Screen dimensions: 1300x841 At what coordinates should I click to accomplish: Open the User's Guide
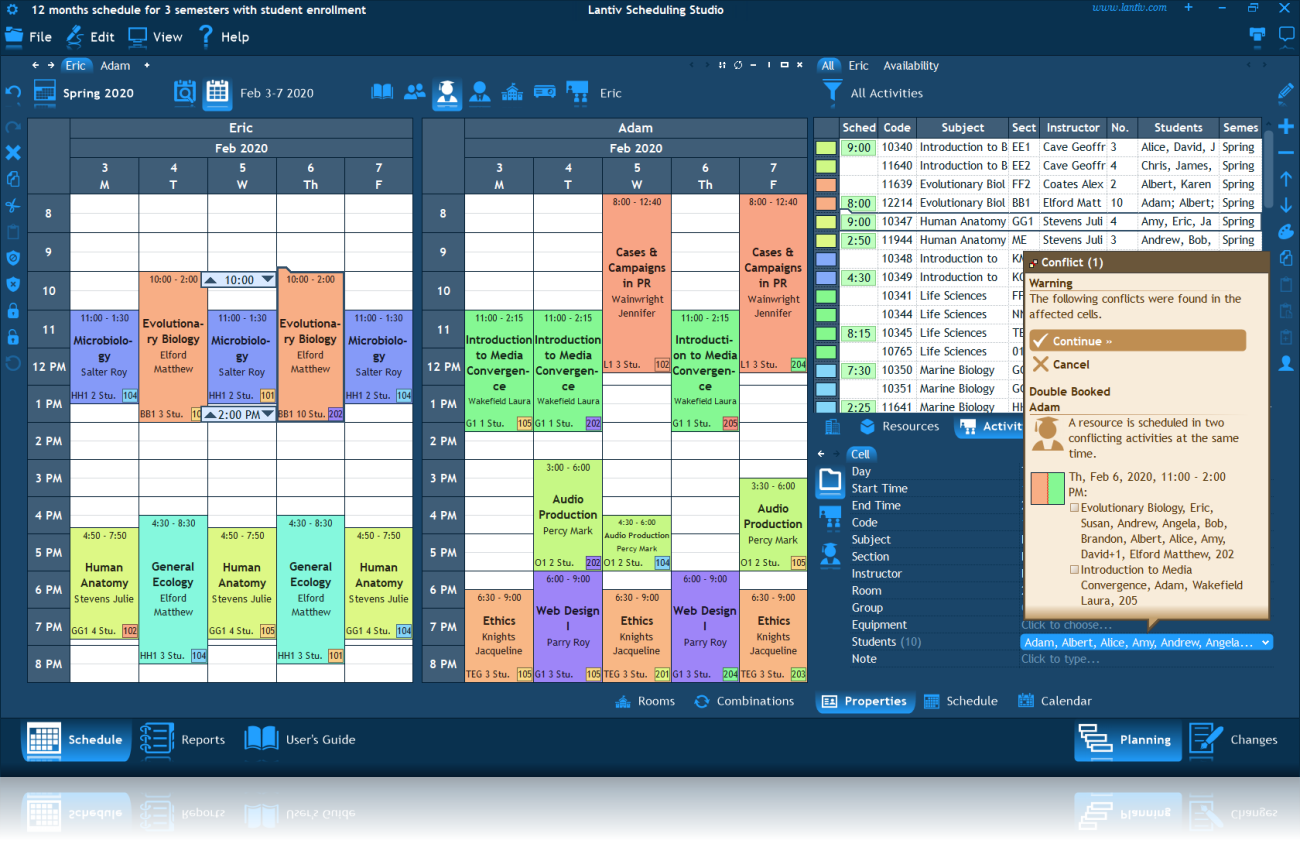pyautogui.click(x=300, y=740)
